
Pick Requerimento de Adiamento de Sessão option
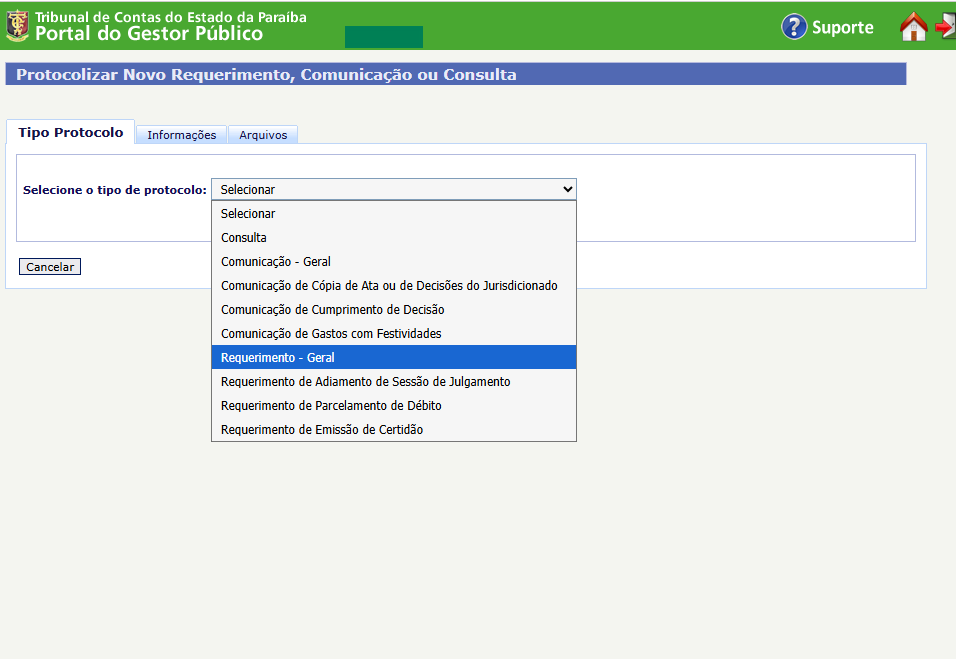pyautogui.click(x=394, y=382)
